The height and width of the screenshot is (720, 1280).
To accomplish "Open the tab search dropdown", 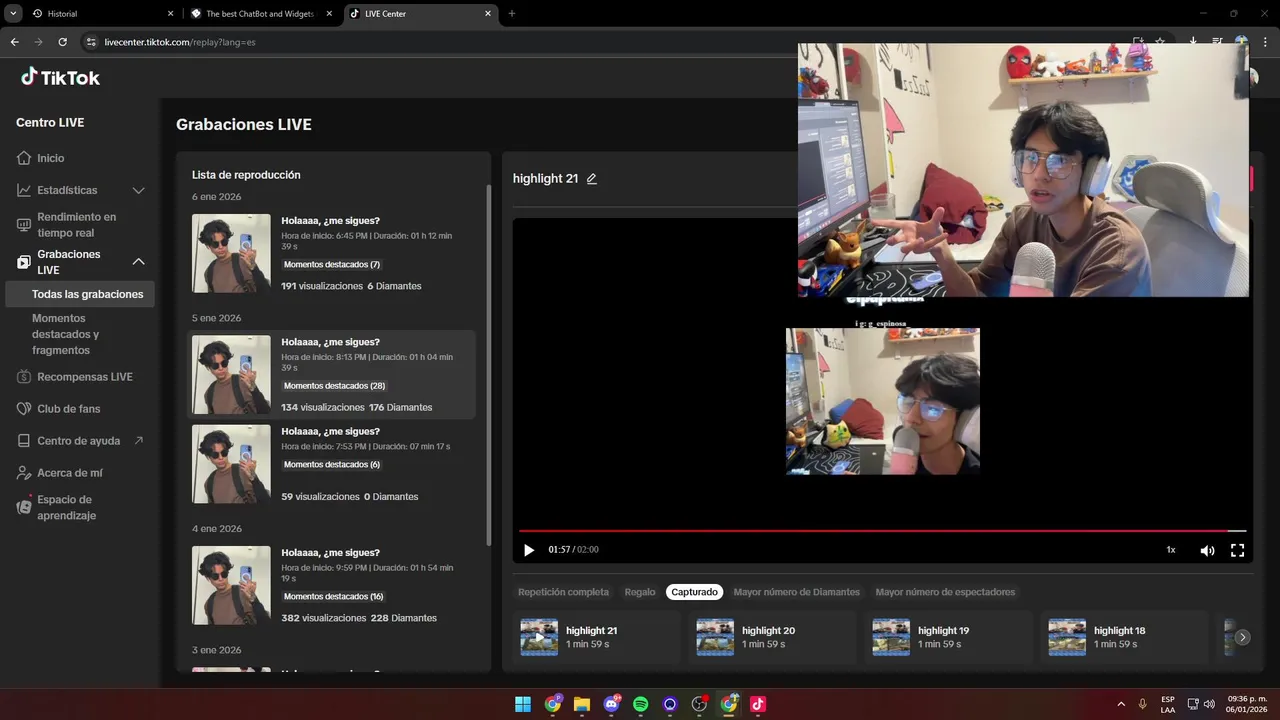I will coord(13,14).
